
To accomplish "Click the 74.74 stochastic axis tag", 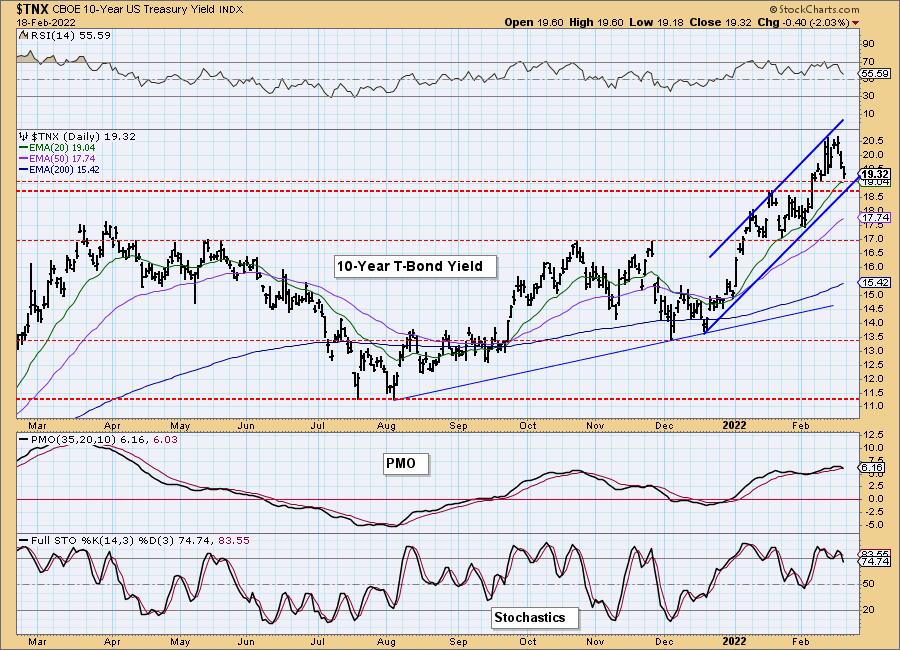I will pyautogui.click(x=875, y=562).
